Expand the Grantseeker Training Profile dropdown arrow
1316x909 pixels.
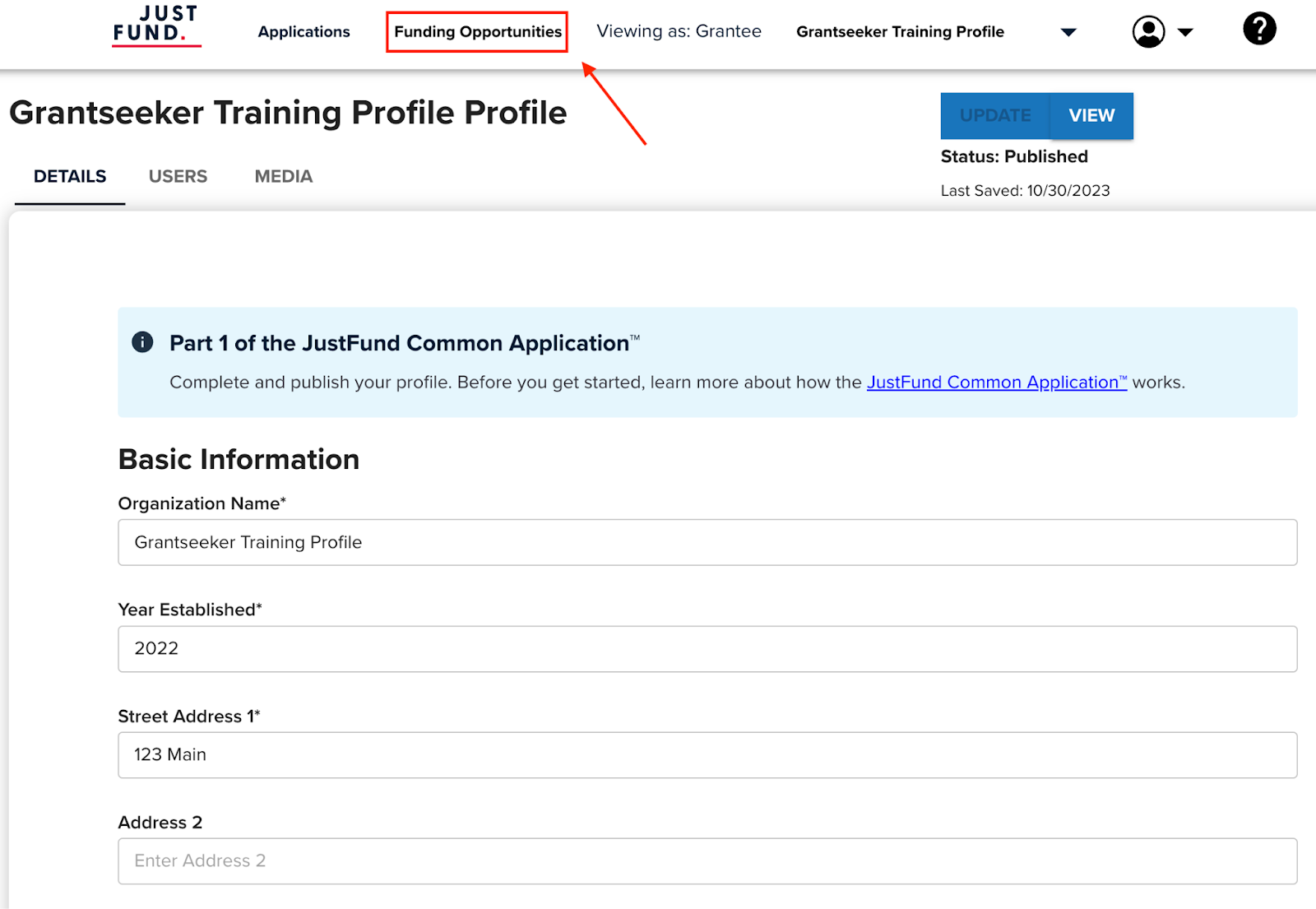(1068, 32)
